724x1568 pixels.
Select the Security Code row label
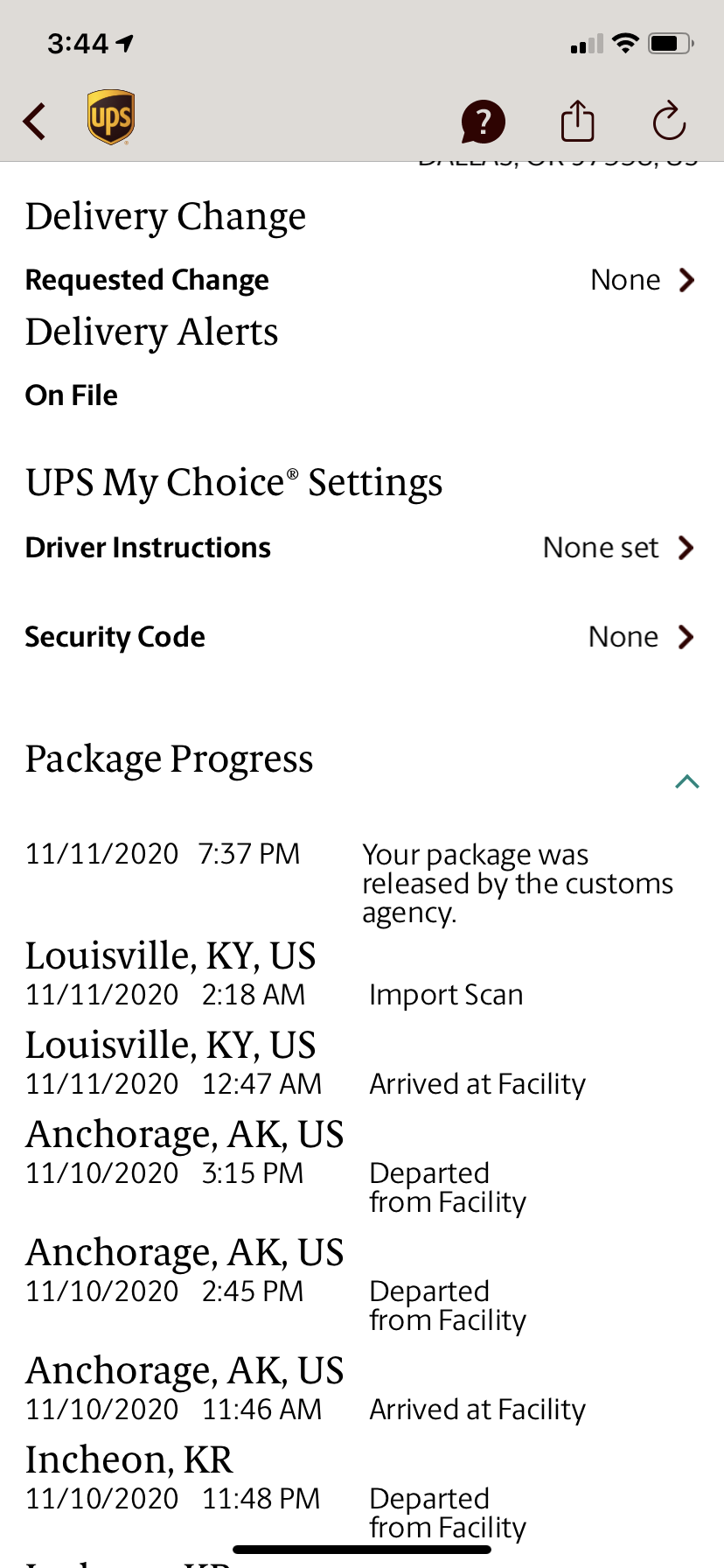(115, 637)
